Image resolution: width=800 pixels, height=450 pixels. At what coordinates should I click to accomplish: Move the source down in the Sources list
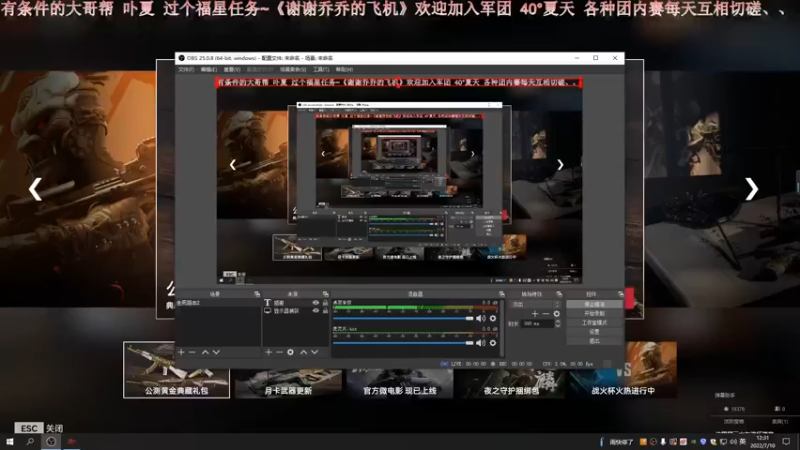tap(315, 352)
